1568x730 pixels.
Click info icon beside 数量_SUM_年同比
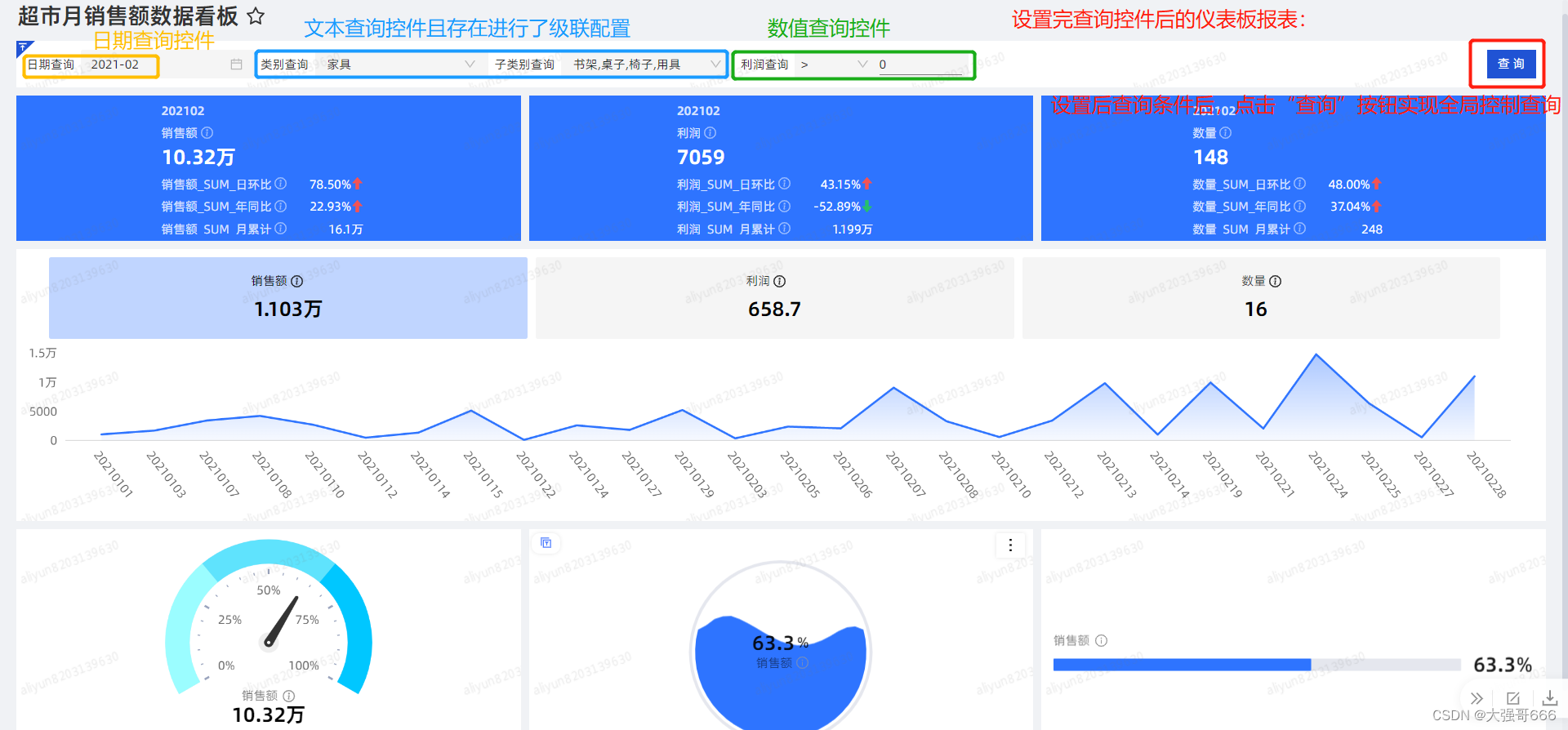[1300, 206]
